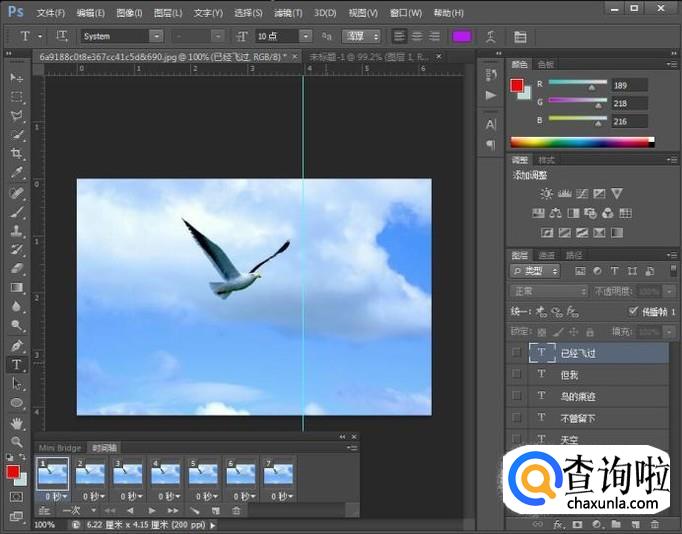Switch to the 时间轴 tab
This screenshot has height=534, width=682.
[104, 447]
